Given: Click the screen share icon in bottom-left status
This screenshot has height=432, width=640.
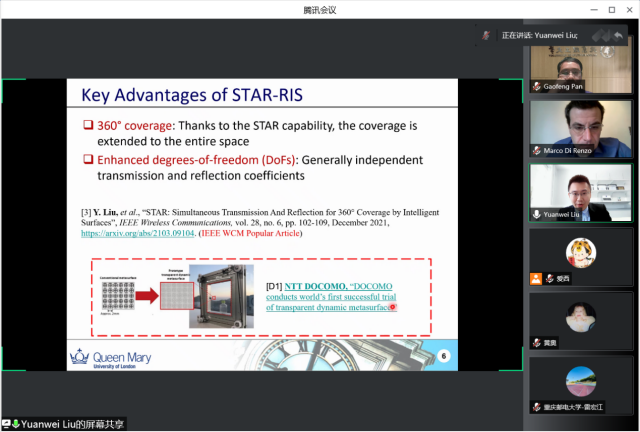Looking at the screenshot, I should click(x=11, y=424).
